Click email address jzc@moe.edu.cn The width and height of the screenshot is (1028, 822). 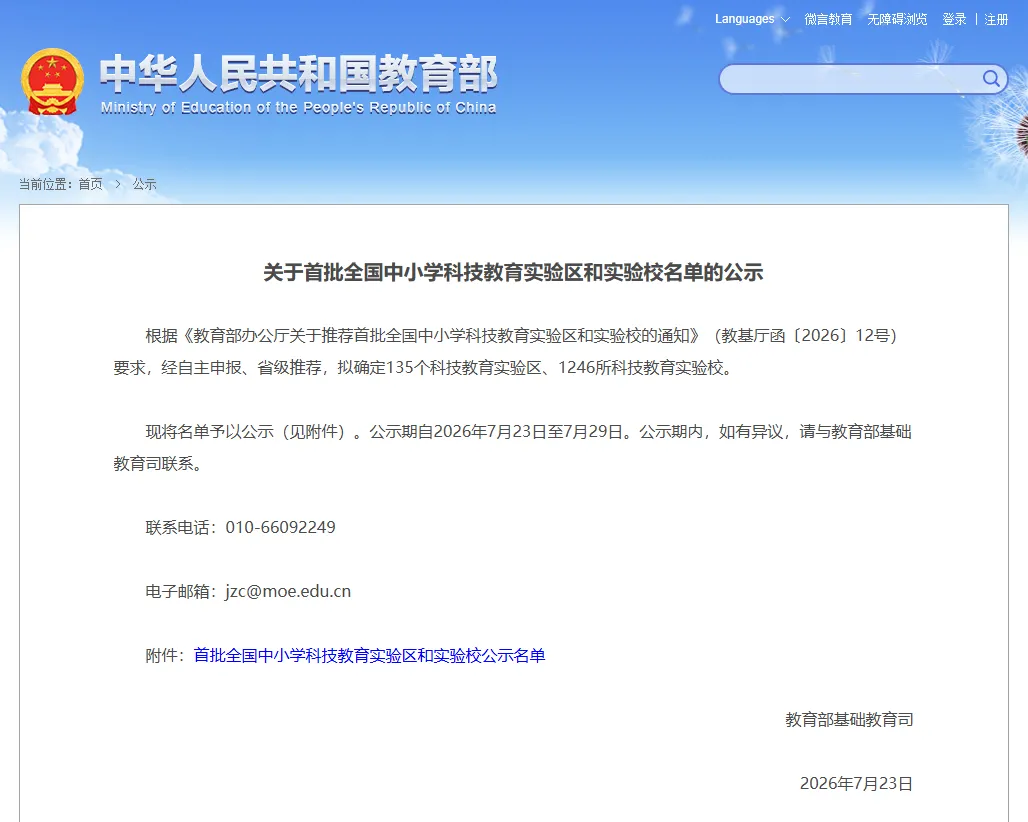288,591
